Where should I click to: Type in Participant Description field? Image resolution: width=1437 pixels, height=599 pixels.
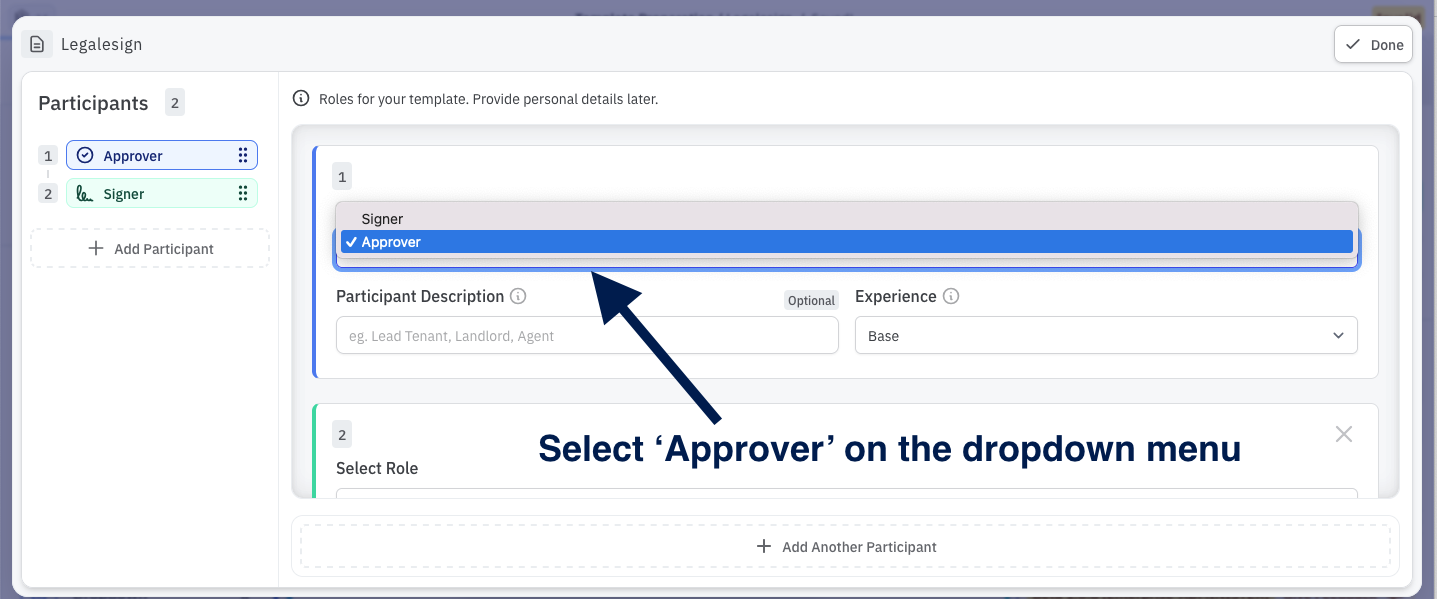587,336
